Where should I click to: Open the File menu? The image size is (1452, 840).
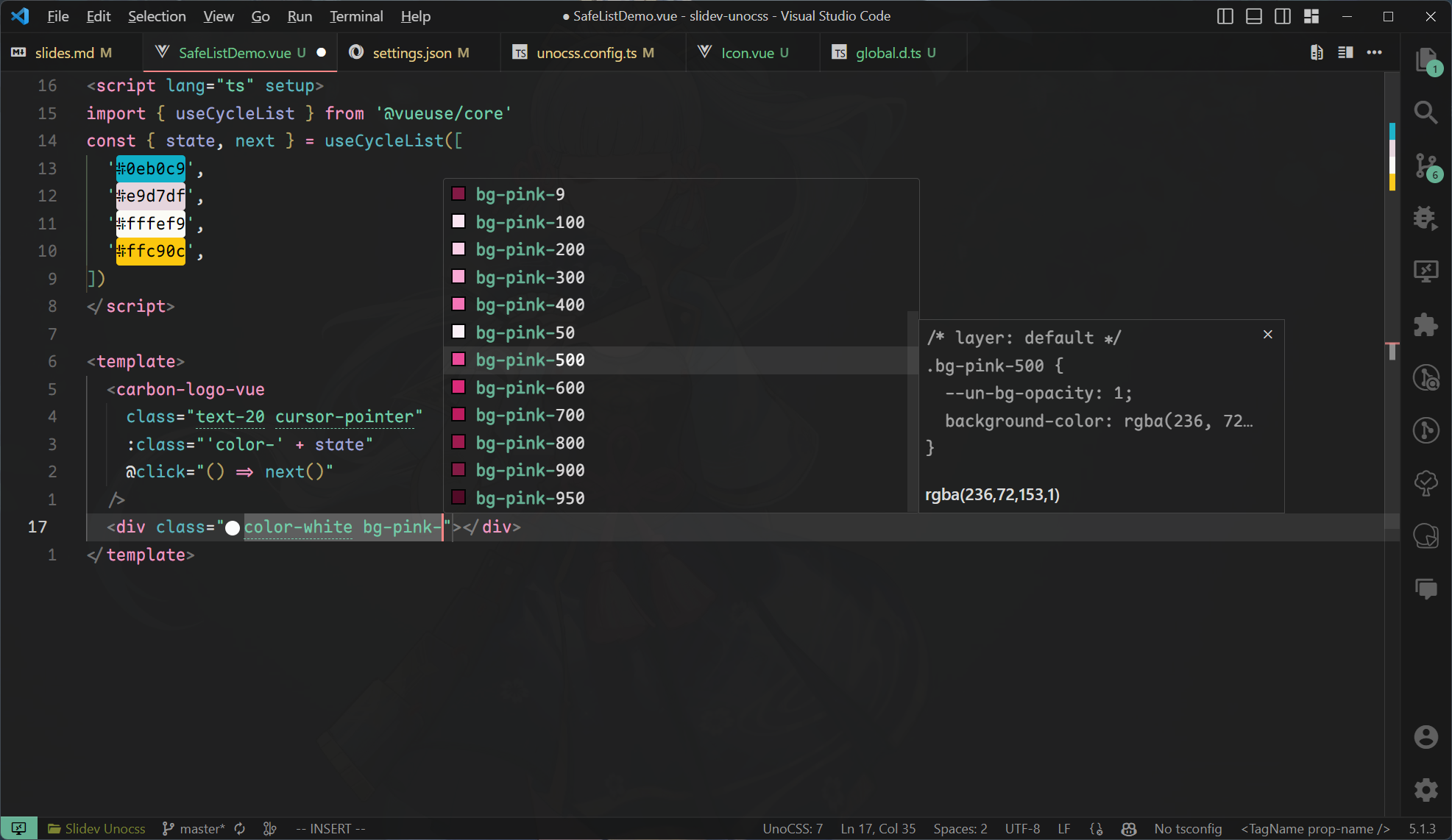tap(58, 16)
